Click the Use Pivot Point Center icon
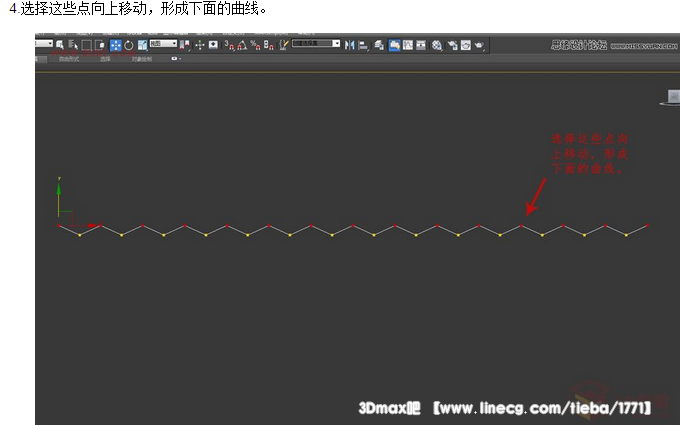Viewport: 680px width, 425px height. [x=185, y=45]
